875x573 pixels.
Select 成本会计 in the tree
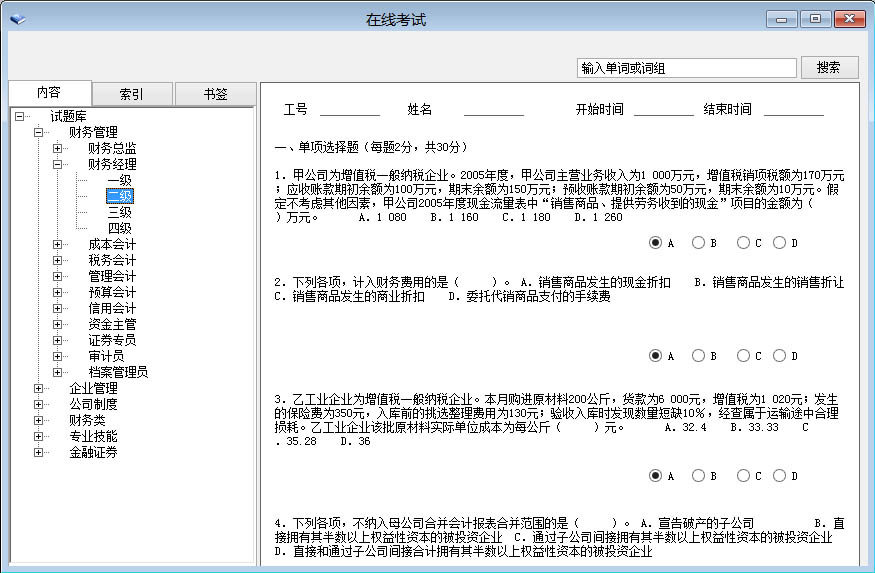tap(112, 244)
